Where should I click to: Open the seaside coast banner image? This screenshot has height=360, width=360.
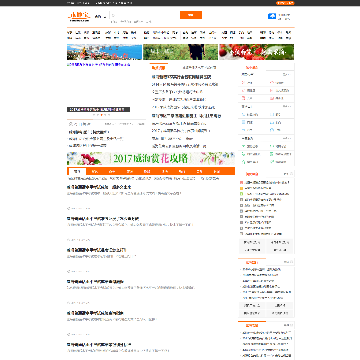104,52
